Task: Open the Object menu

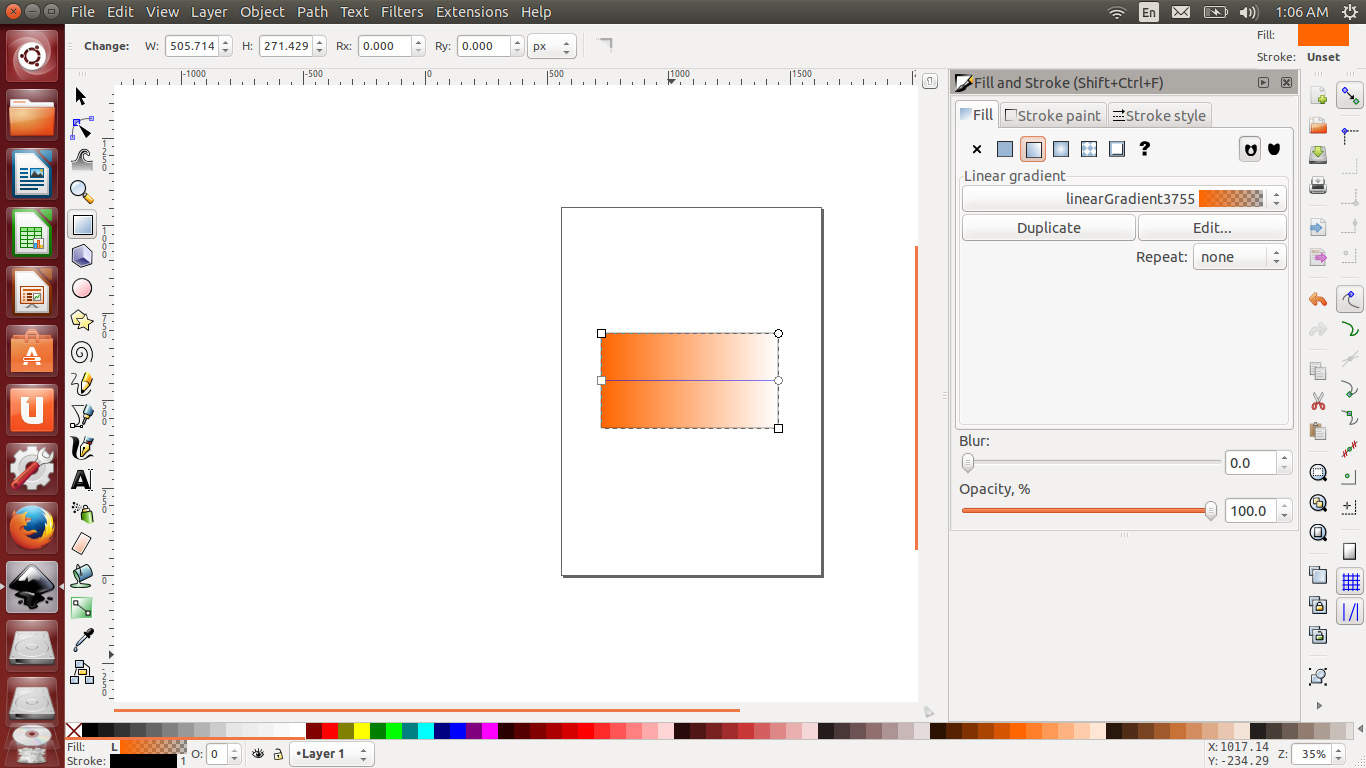Action: click(262, 12)
